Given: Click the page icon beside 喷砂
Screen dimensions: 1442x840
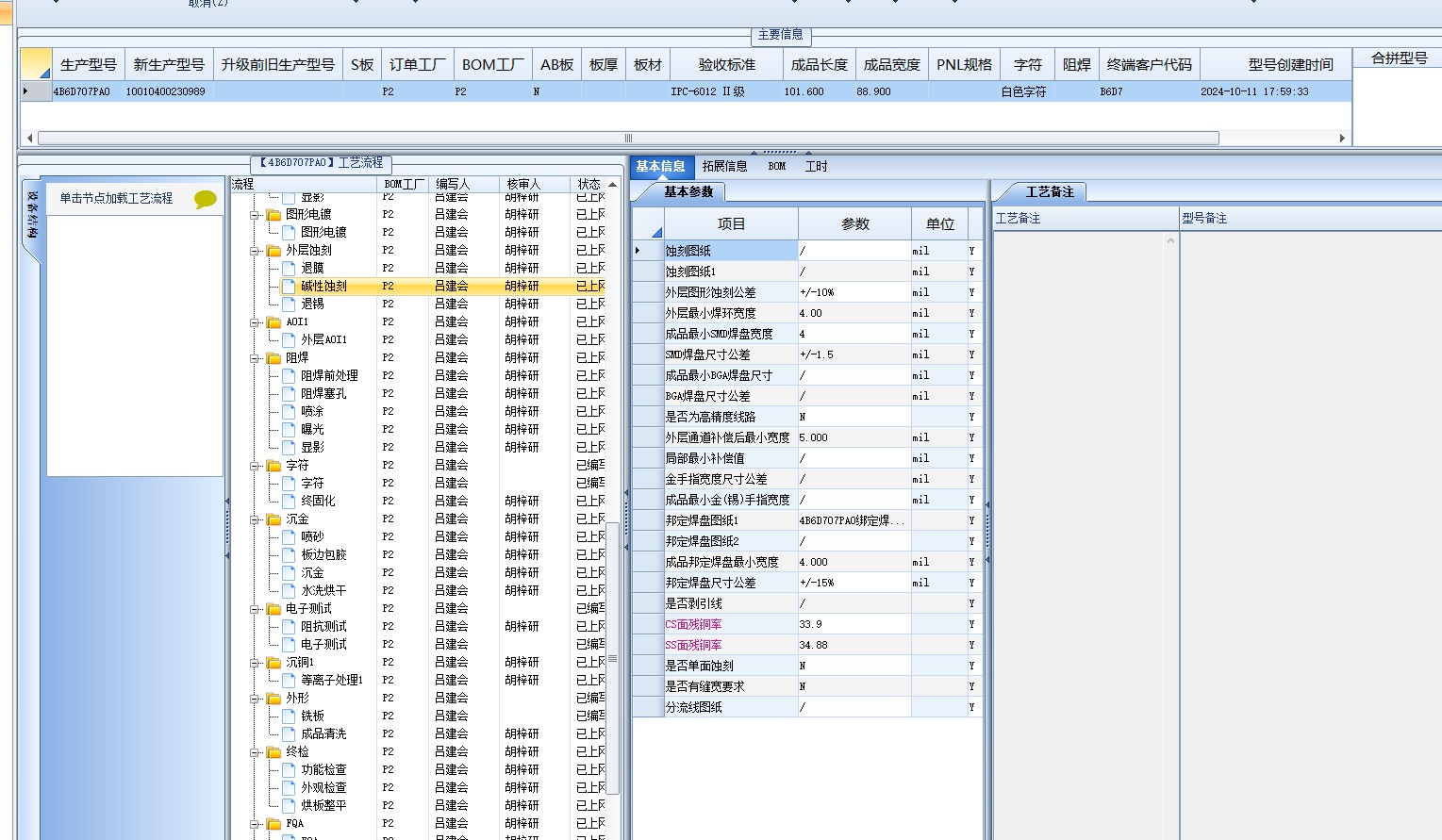Looking at the screenshot, I should pos(290,537).
